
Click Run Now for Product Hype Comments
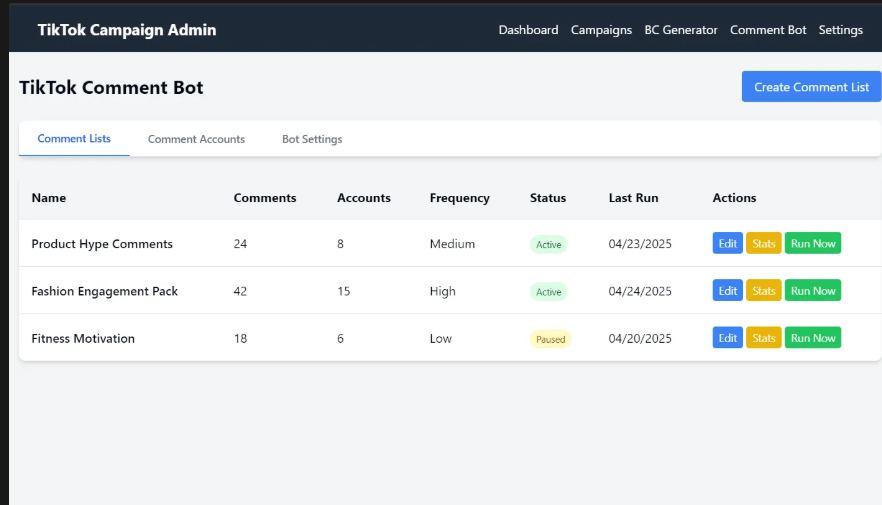point(813,244)
